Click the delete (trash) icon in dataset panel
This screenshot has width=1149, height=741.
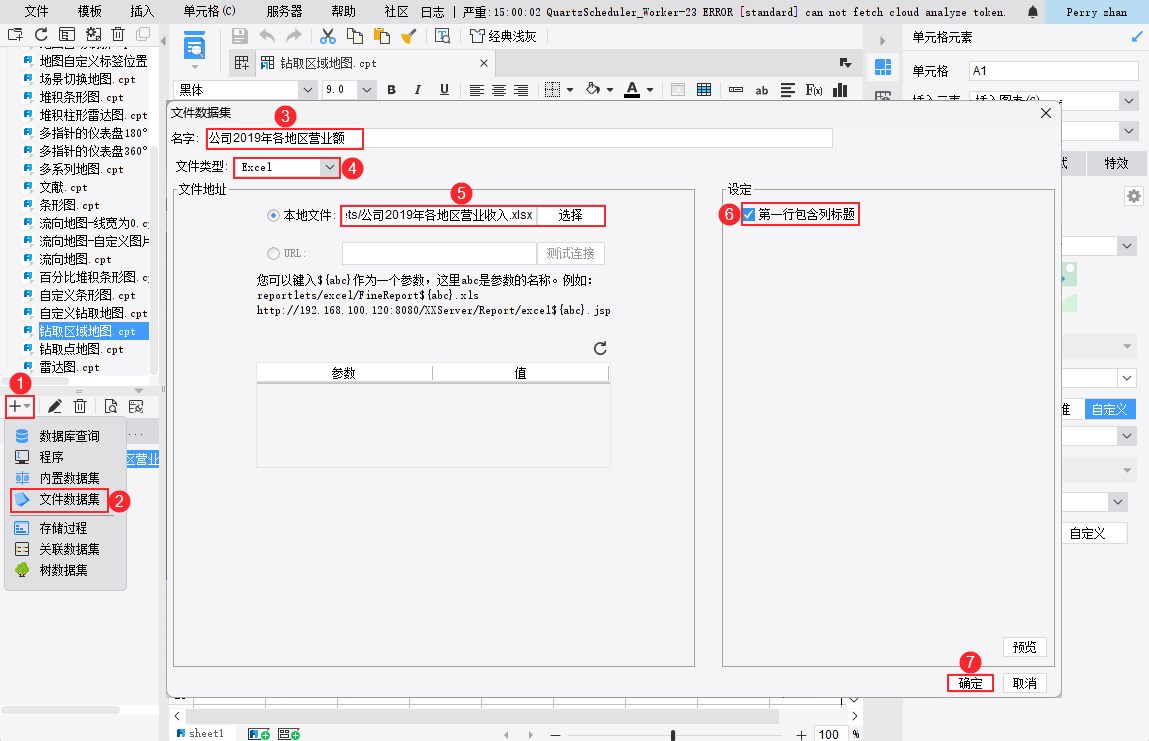(80, 405)
